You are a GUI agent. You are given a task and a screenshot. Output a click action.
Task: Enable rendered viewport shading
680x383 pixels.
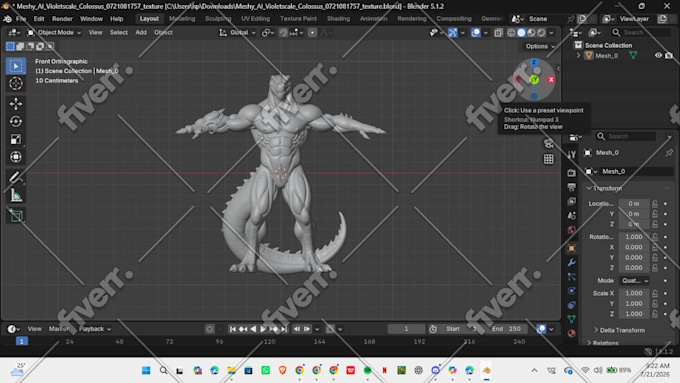pos(541,33)
